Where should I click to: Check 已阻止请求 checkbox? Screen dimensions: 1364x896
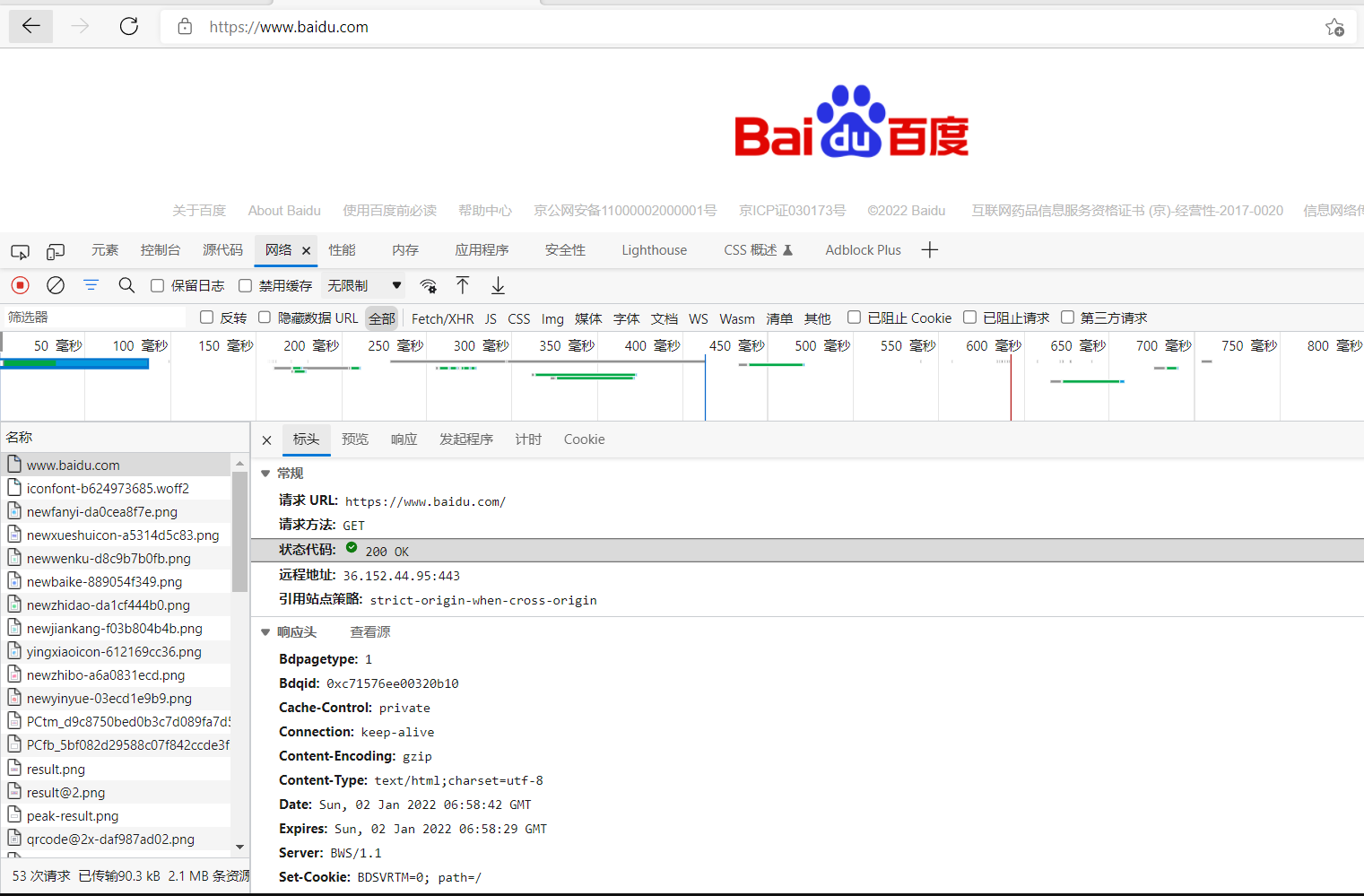969,317
